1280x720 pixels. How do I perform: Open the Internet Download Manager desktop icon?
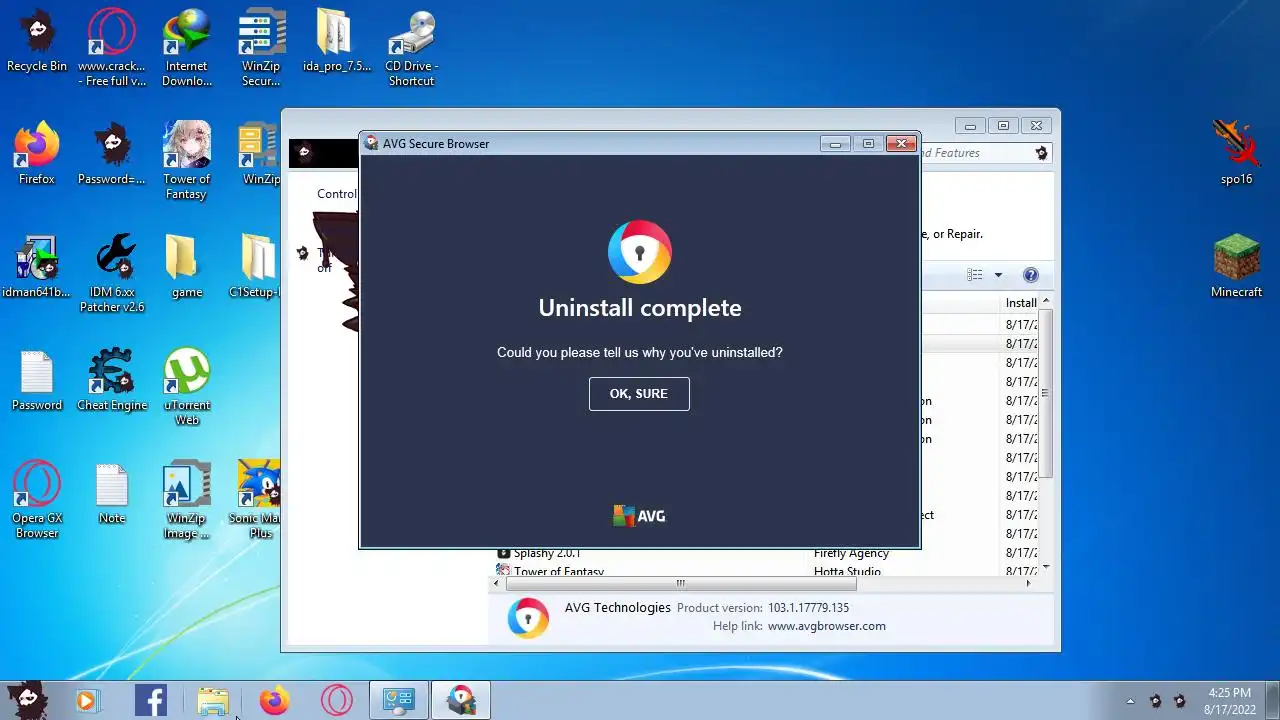click(x=187, y=48)
